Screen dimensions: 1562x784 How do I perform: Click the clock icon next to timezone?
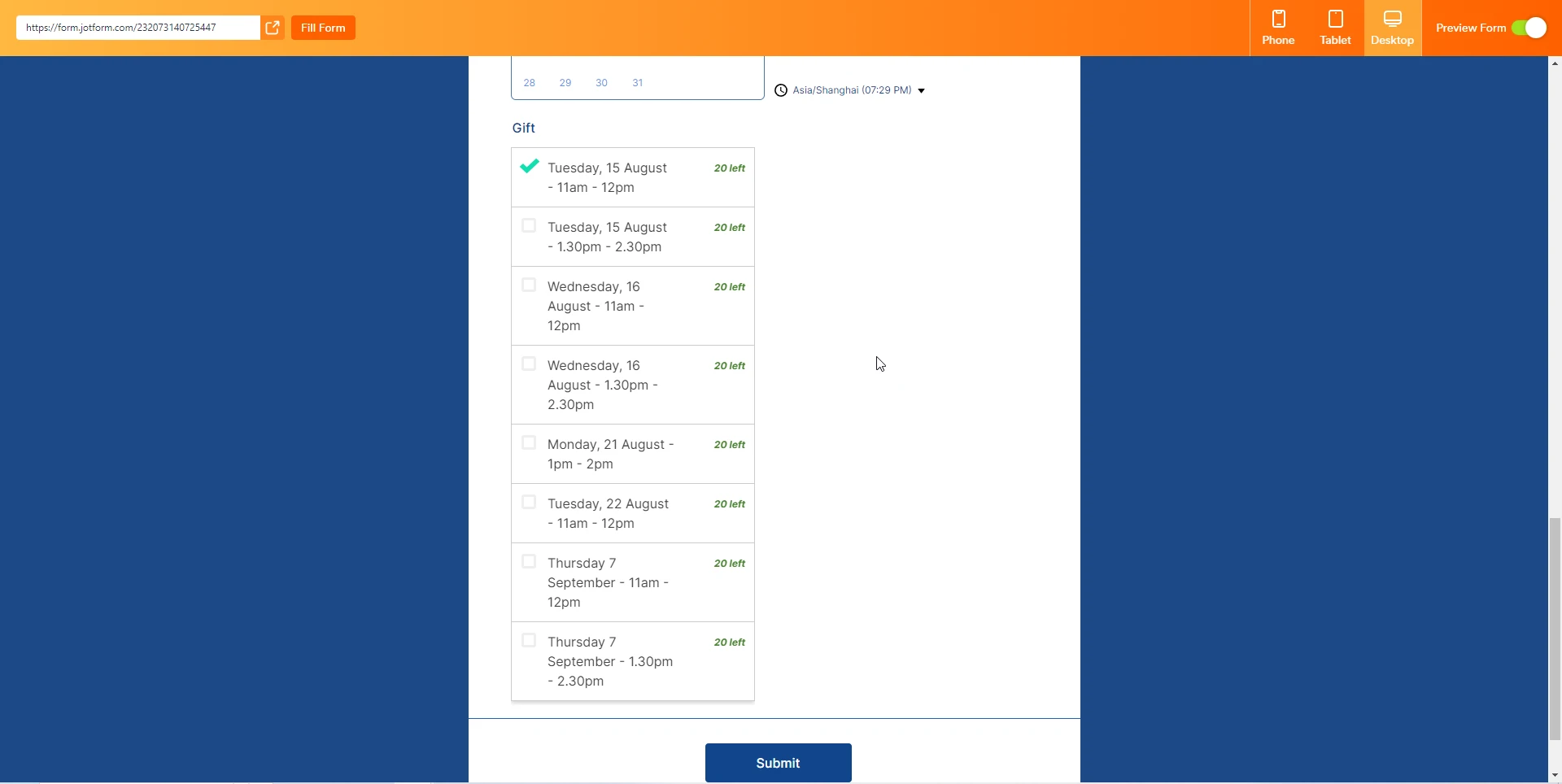(781, 89)
